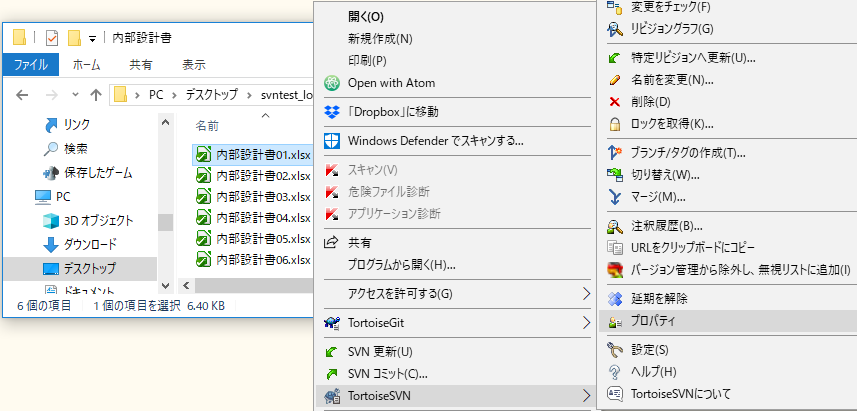The width and height of the screenshot is (857, 411).
Task: Open the quick access toolbar dropdown arrow
Action: 92,39
